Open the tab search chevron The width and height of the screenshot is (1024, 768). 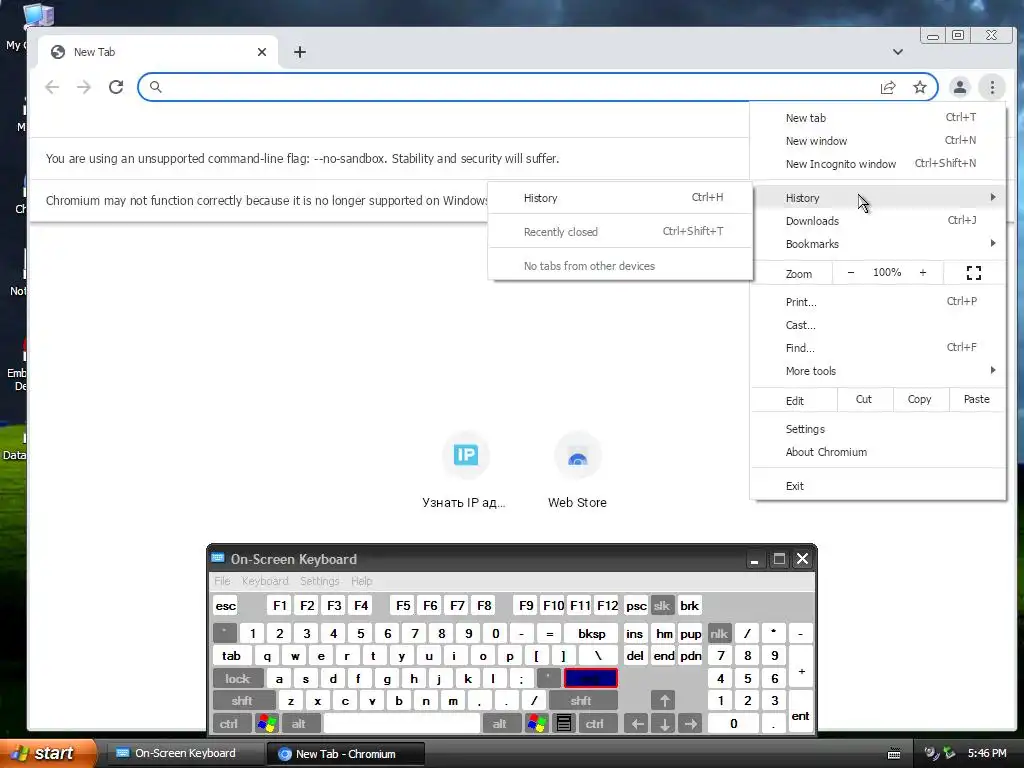coord(898,52)
